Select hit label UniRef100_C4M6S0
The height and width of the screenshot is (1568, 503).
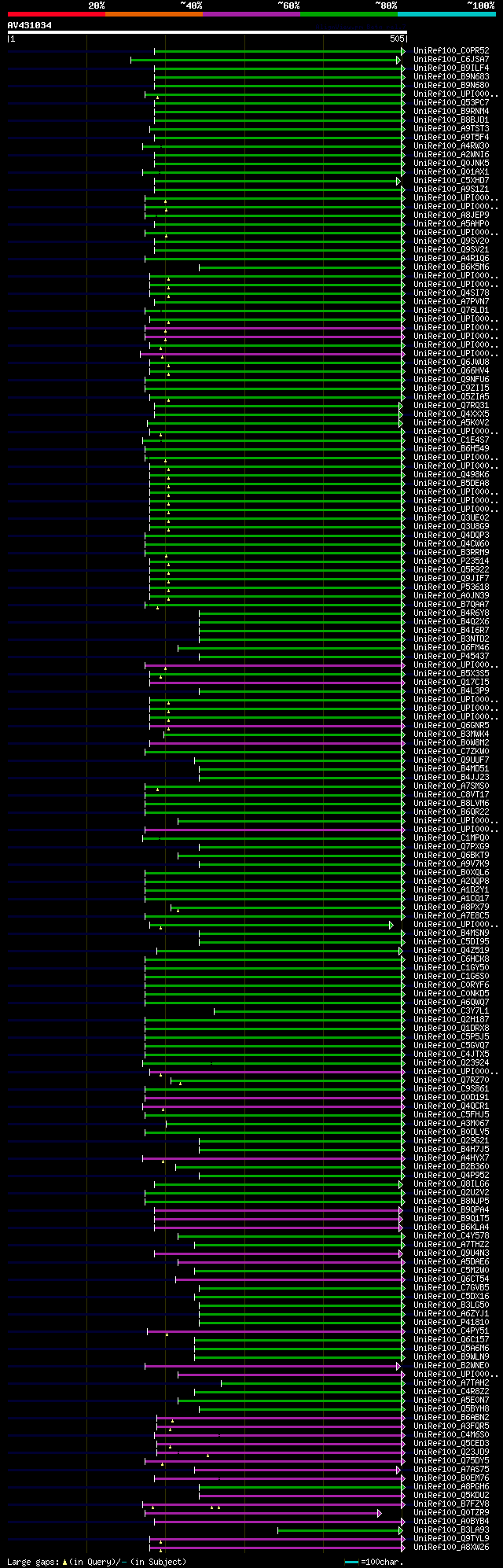[451, 1435]
